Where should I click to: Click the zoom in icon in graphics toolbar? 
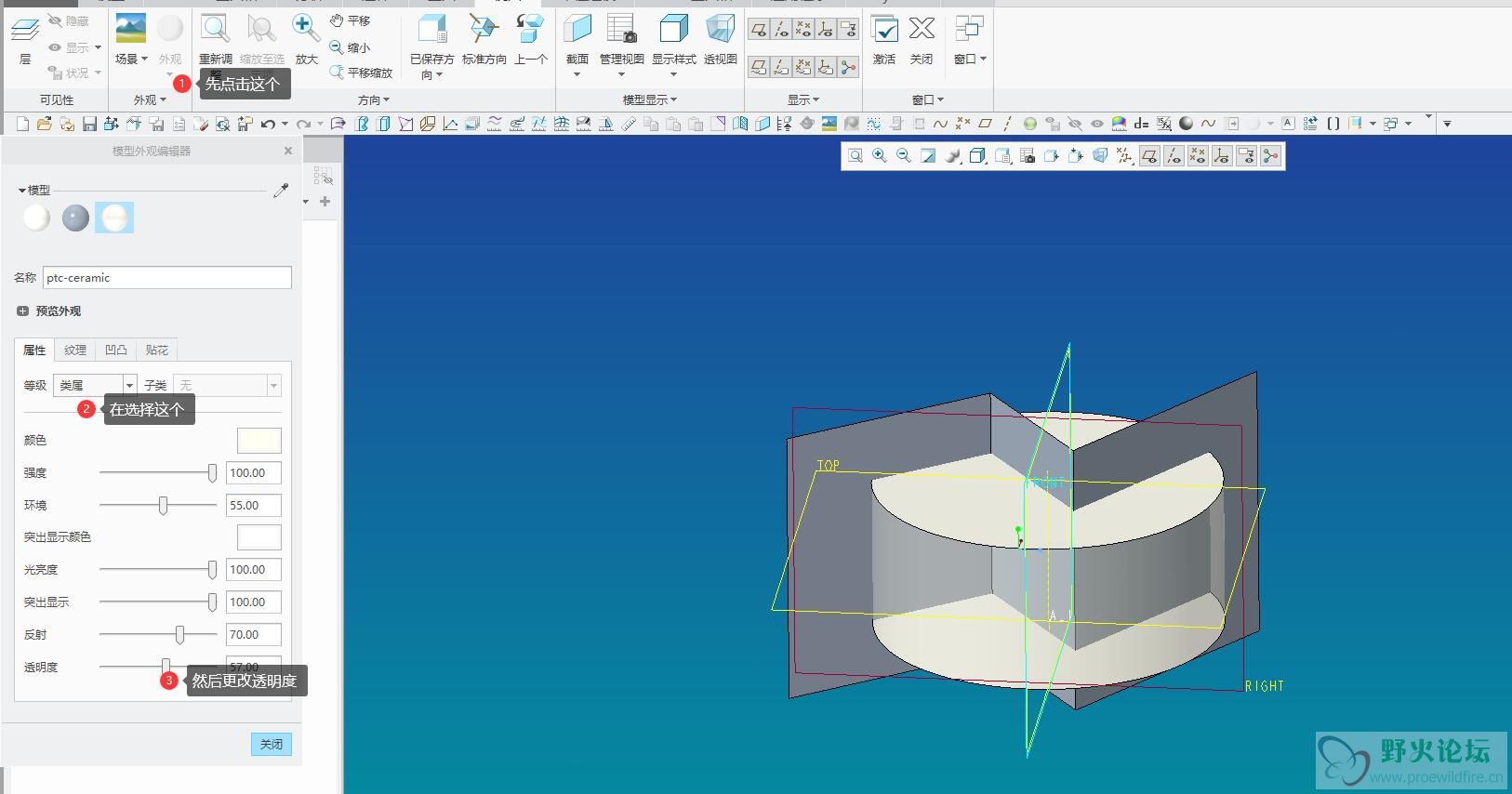click(x=880, y=156)
